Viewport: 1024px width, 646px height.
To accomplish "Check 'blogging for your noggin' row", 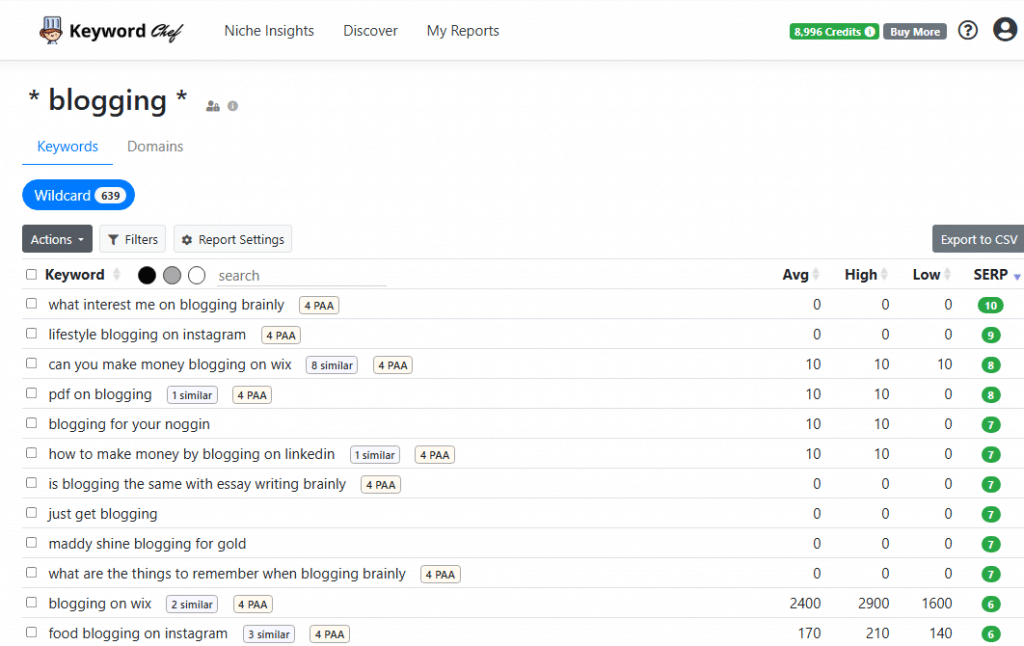I will 31,423.
